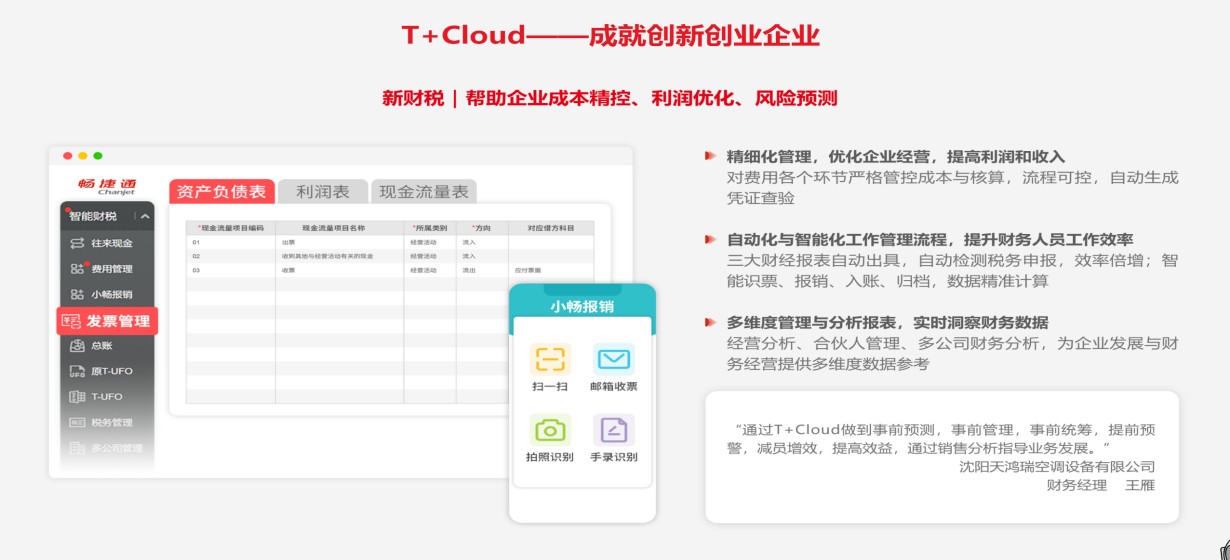Tap the 扫一扫 scan icon
1230x560 pixels.
tap(549, 360)
